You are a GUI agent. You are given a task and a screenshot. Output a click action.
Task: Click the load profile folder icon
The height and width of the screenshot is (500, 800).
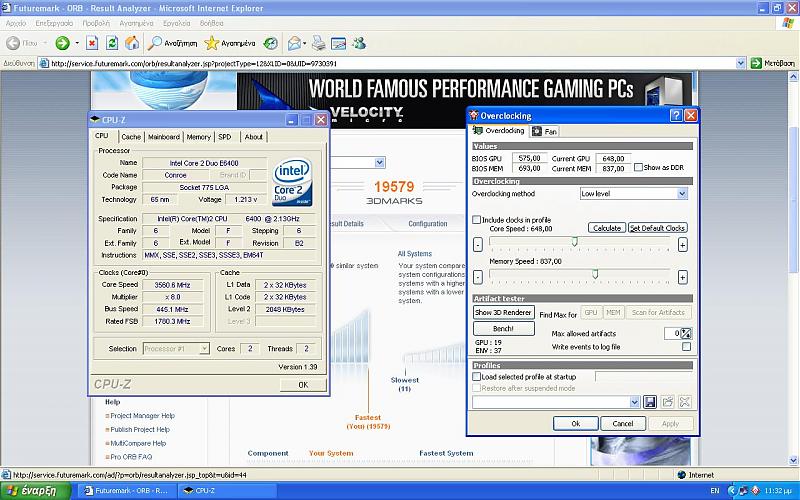[667, 402]
